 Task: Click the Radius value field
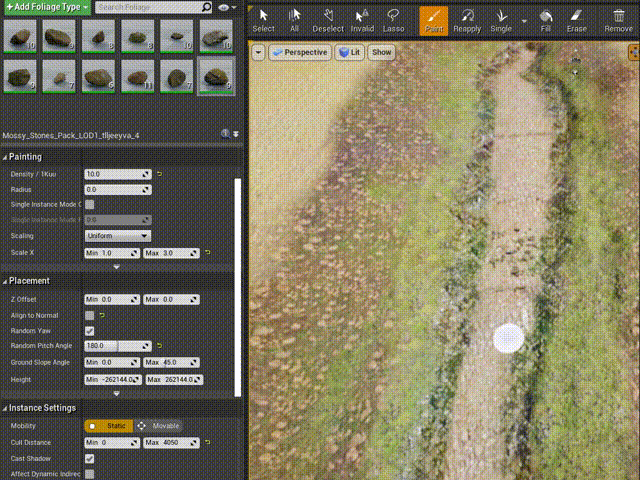(118, 190)
